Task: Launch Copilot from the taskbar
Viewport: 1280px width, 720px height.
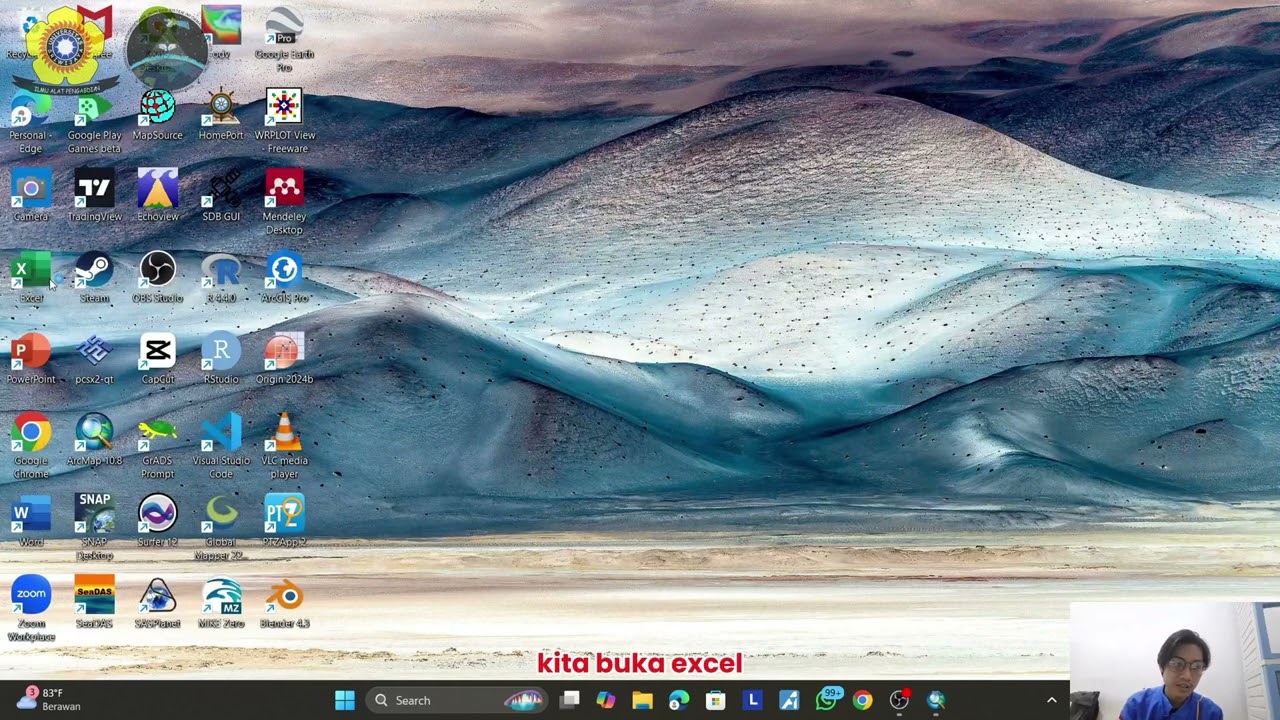Action: coord(605,700)
